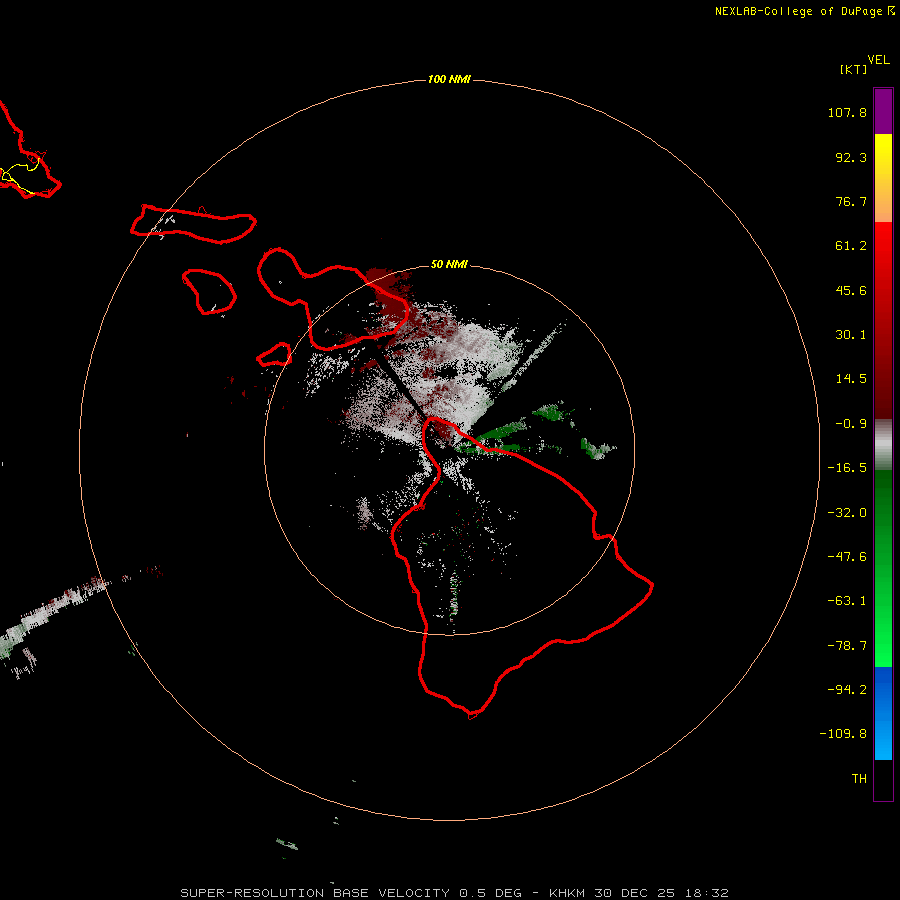The width and height of the screenshot is (900, 900).
Task: Click the blue segment of velocity color bar
Action: pos(883,713)
